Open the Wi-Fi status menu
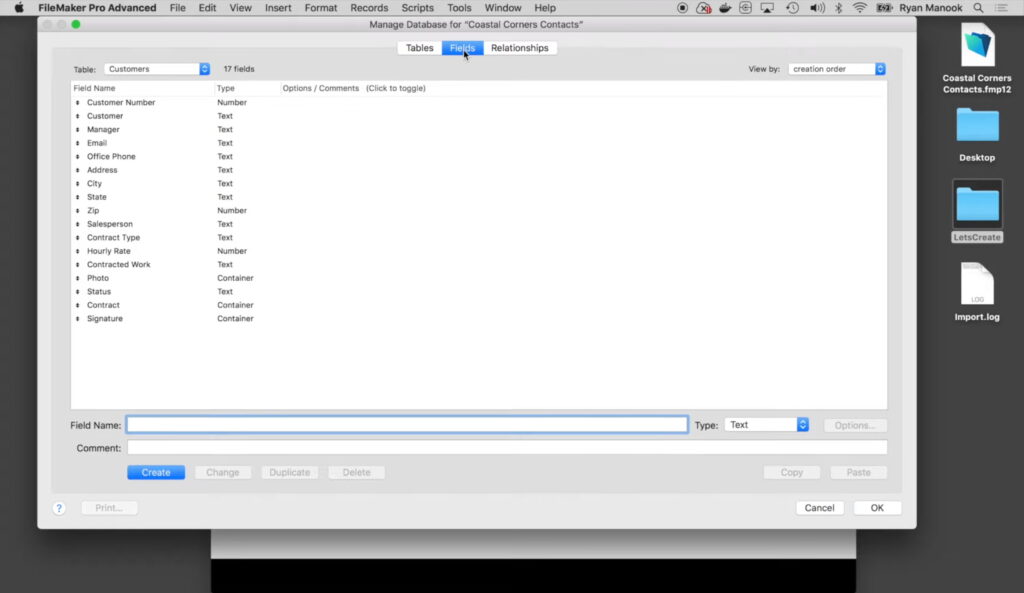Viewport: 1024px width, 593px height. (x=860, y=8)
